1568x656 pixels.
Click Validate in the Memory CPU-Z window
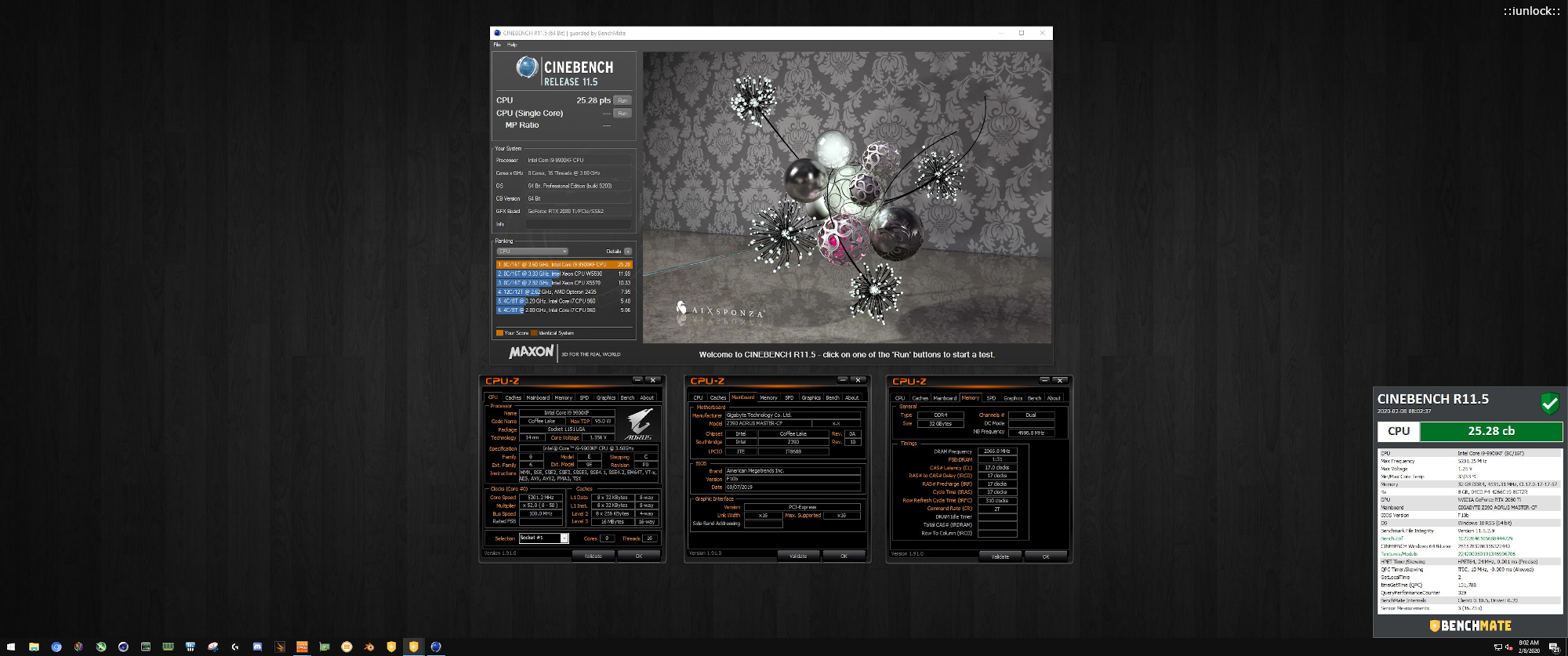1000,556
